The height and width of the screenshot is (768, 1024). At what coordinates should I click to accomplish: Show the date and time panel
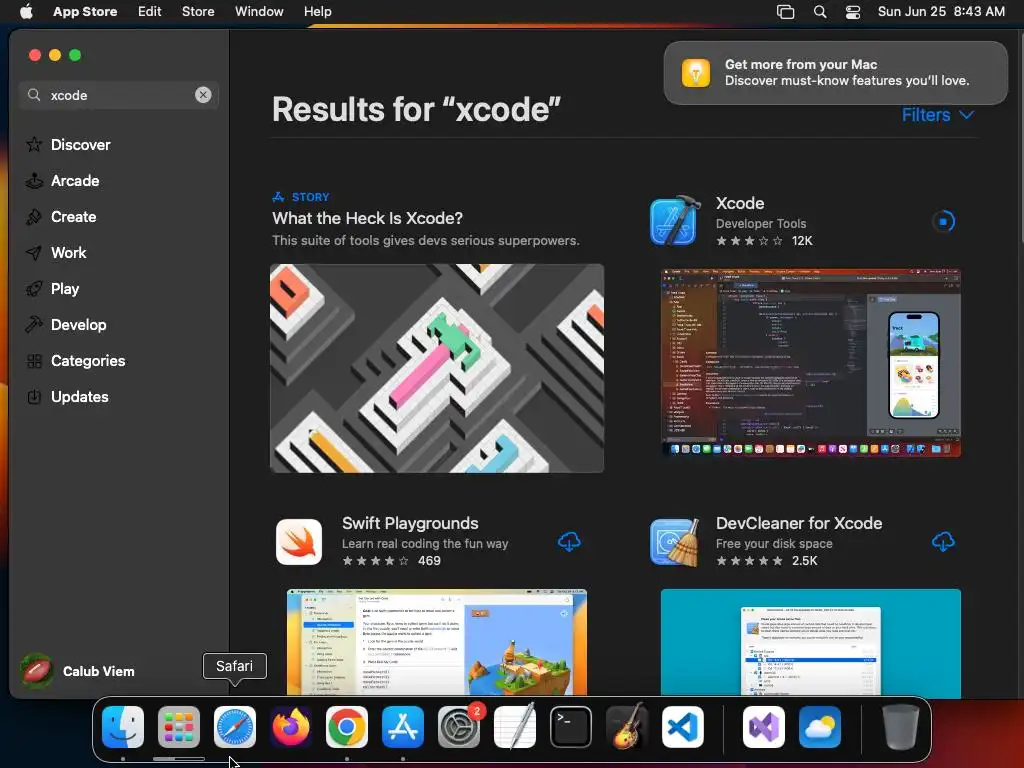(941, 11)
